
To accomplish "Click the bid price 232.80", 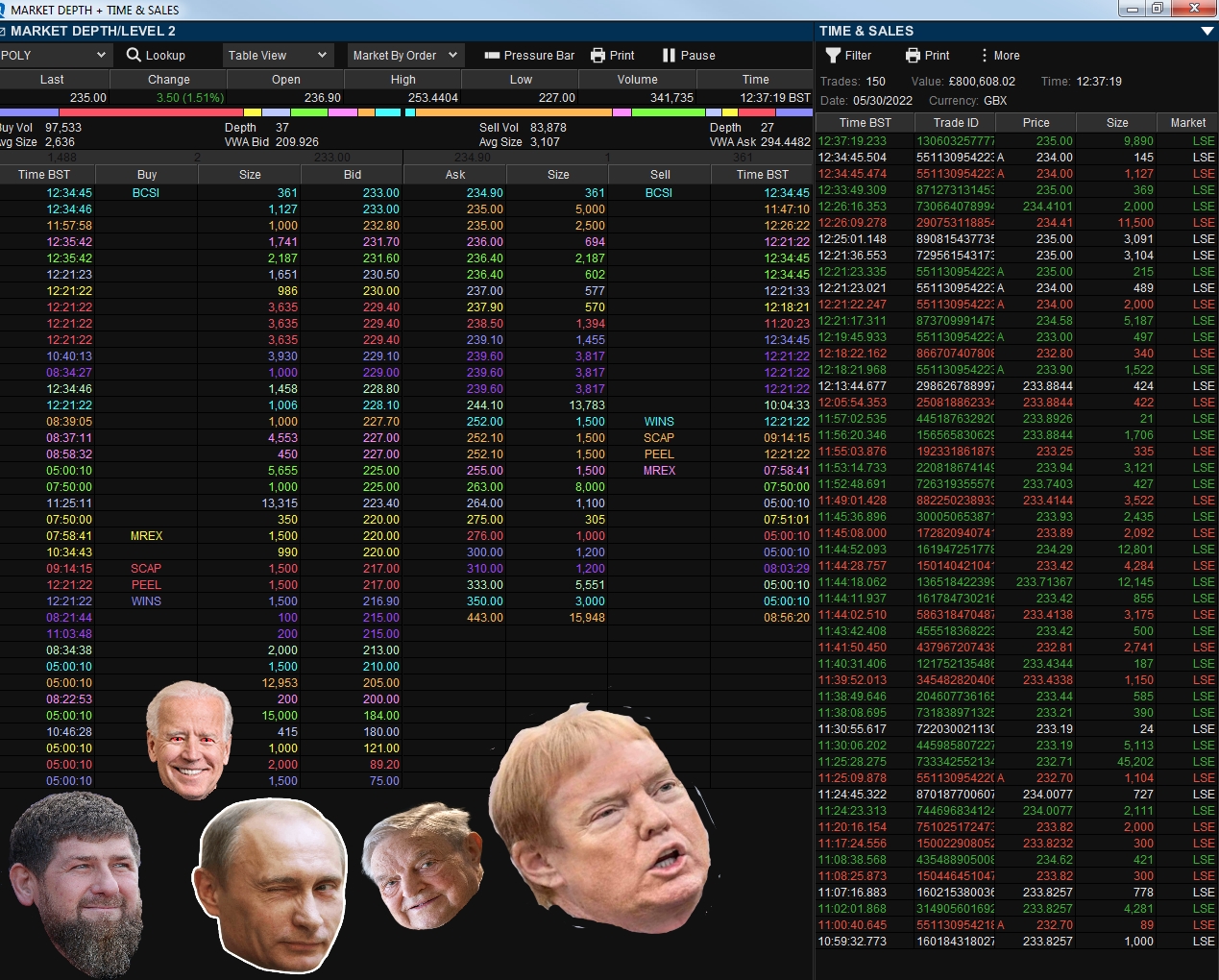I will coord(380,226).
